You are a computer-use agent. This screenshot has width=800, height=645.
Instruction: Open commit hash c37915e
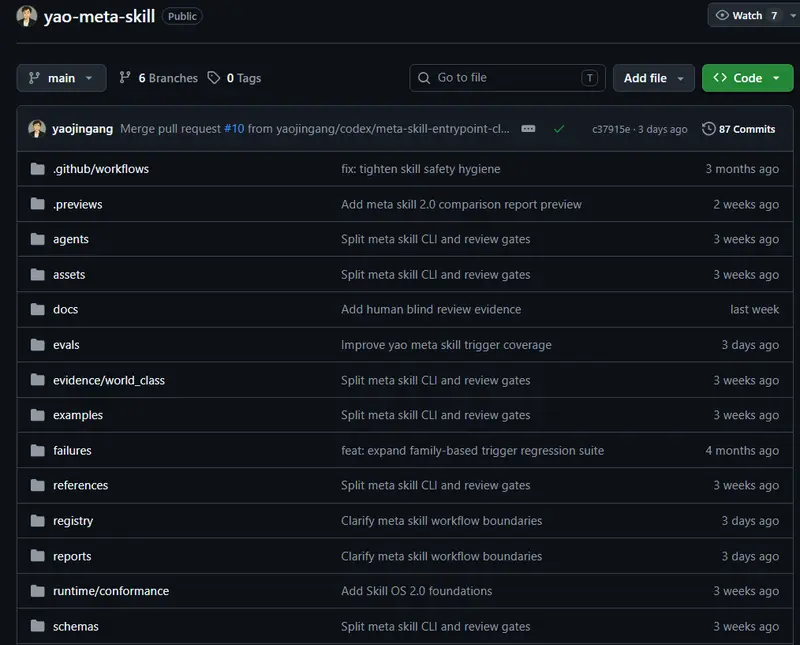tap(611, 129)
